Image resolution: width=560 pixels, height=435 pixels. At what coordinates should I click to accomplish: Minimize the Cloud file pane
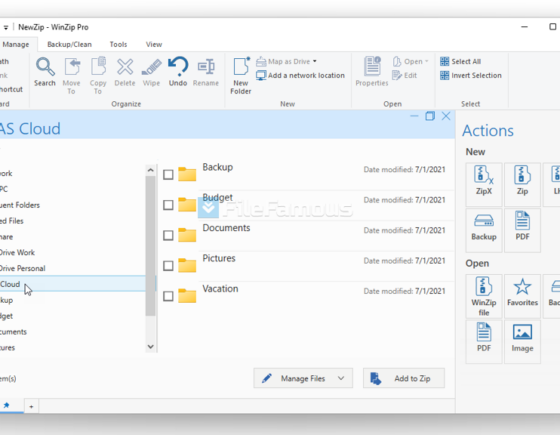(414, 116)
